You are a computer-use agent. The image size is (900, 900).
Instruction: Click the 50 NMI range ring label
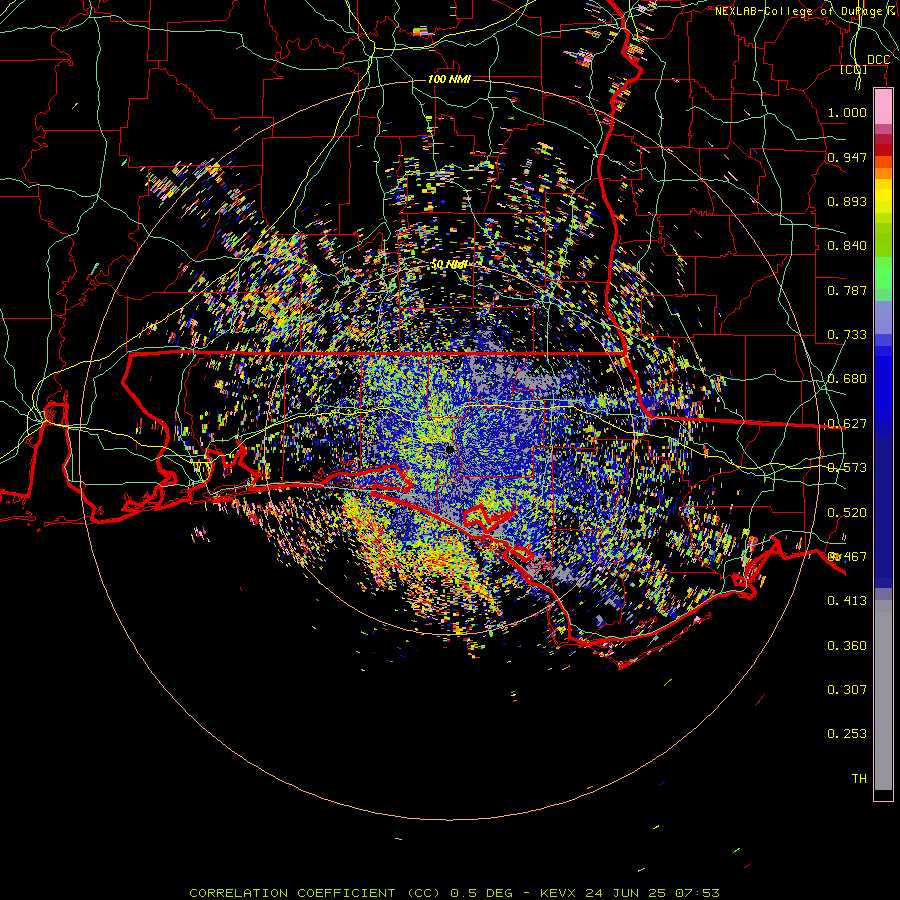coord(449,265)
